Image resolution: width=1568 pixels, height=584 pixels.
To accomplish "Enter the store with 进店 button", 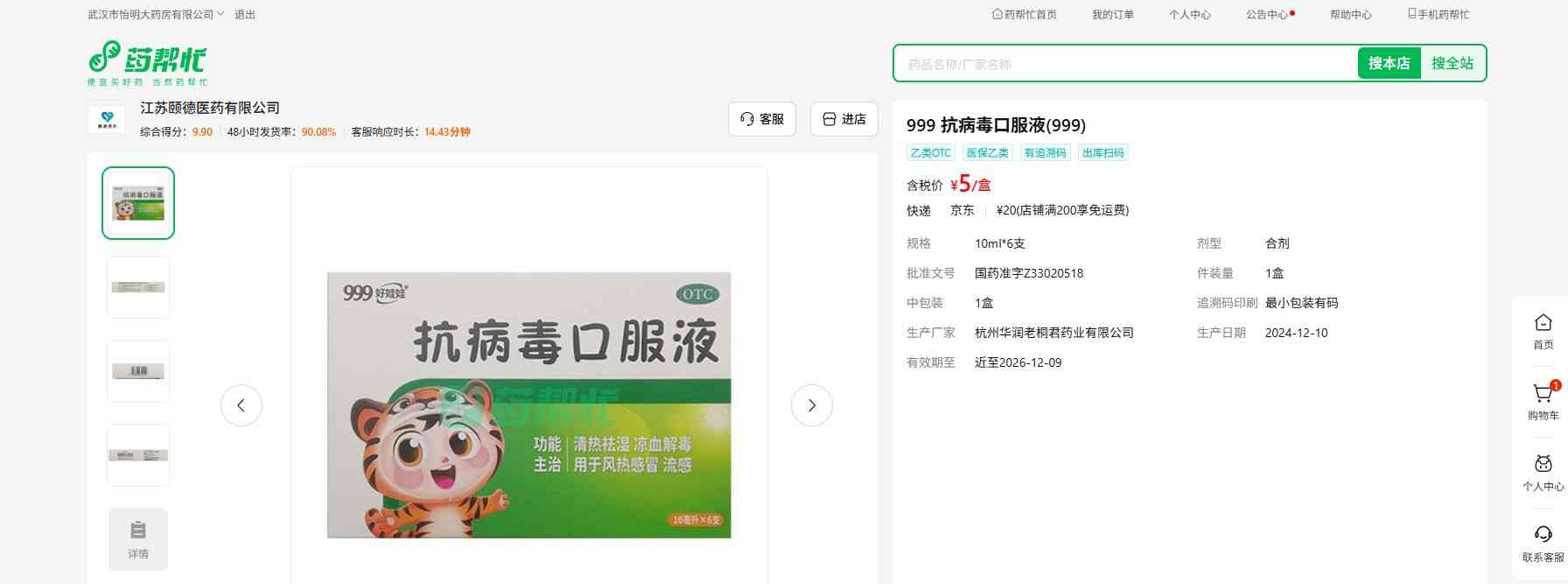I will coord(843,119).
